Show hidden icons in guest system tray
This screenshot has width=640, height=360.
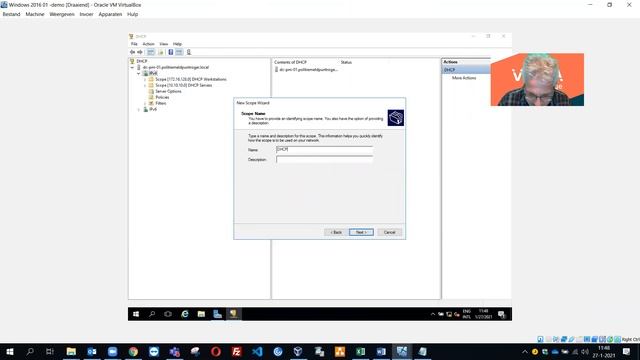433,314
